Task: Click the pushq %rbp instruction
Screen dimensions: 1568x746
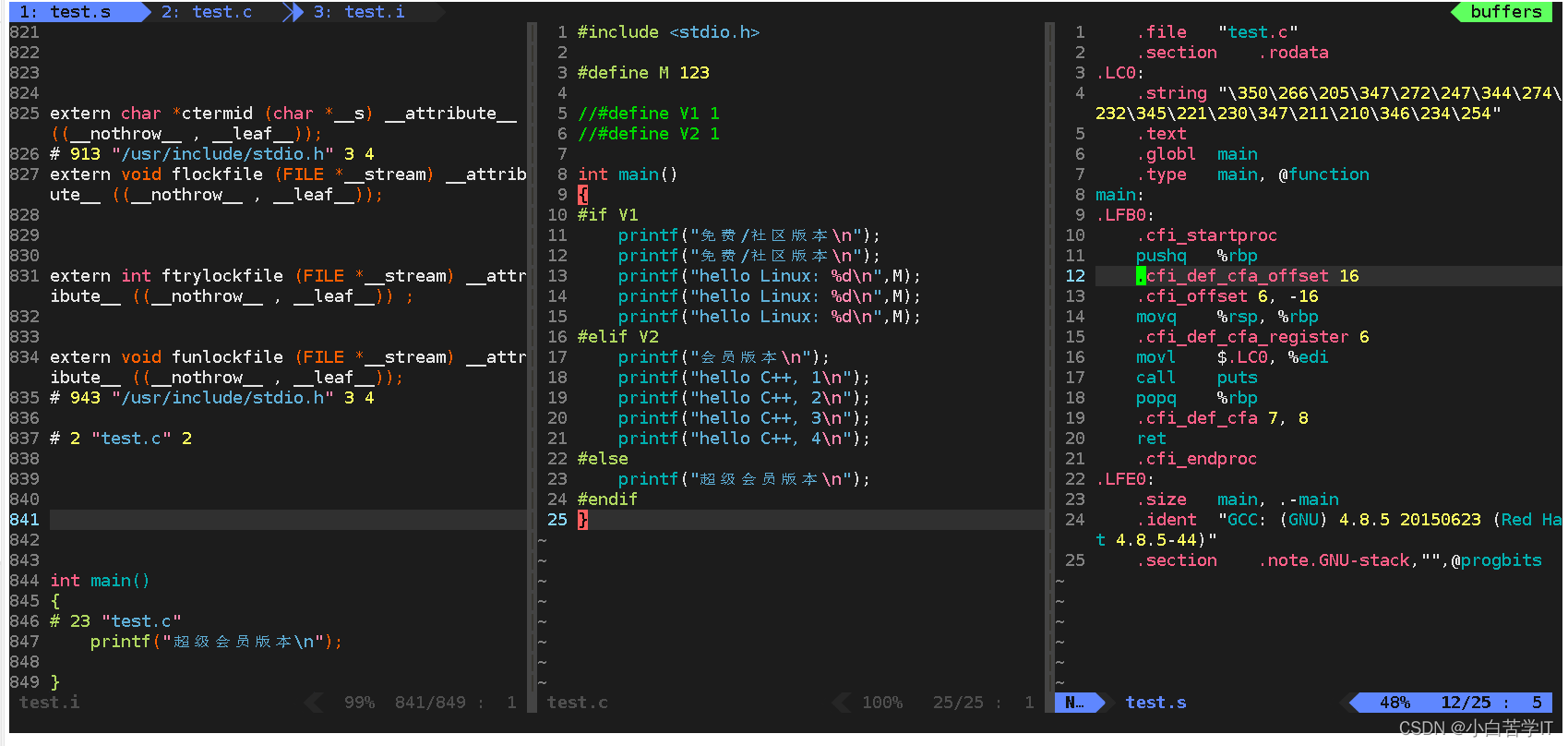Action: coord(1197,256)
